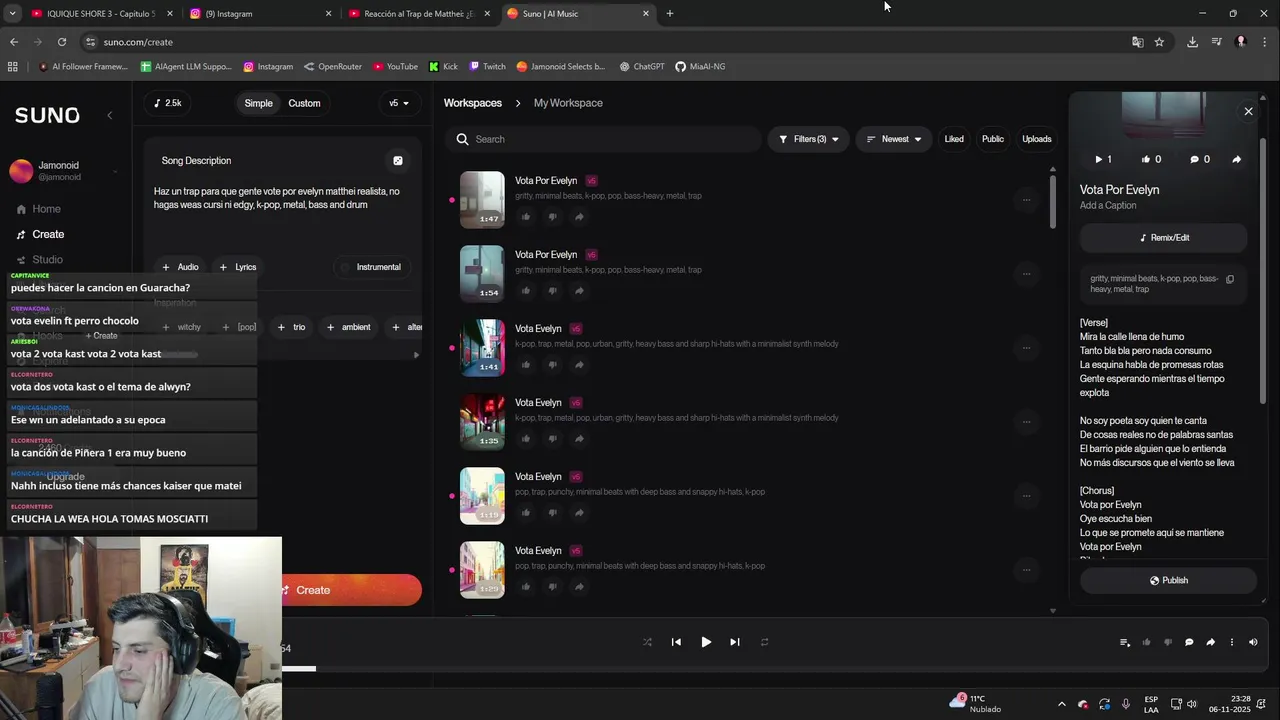Play the current song in player bar
This screenshot has width=1280, height=720.
coord(706,642)
